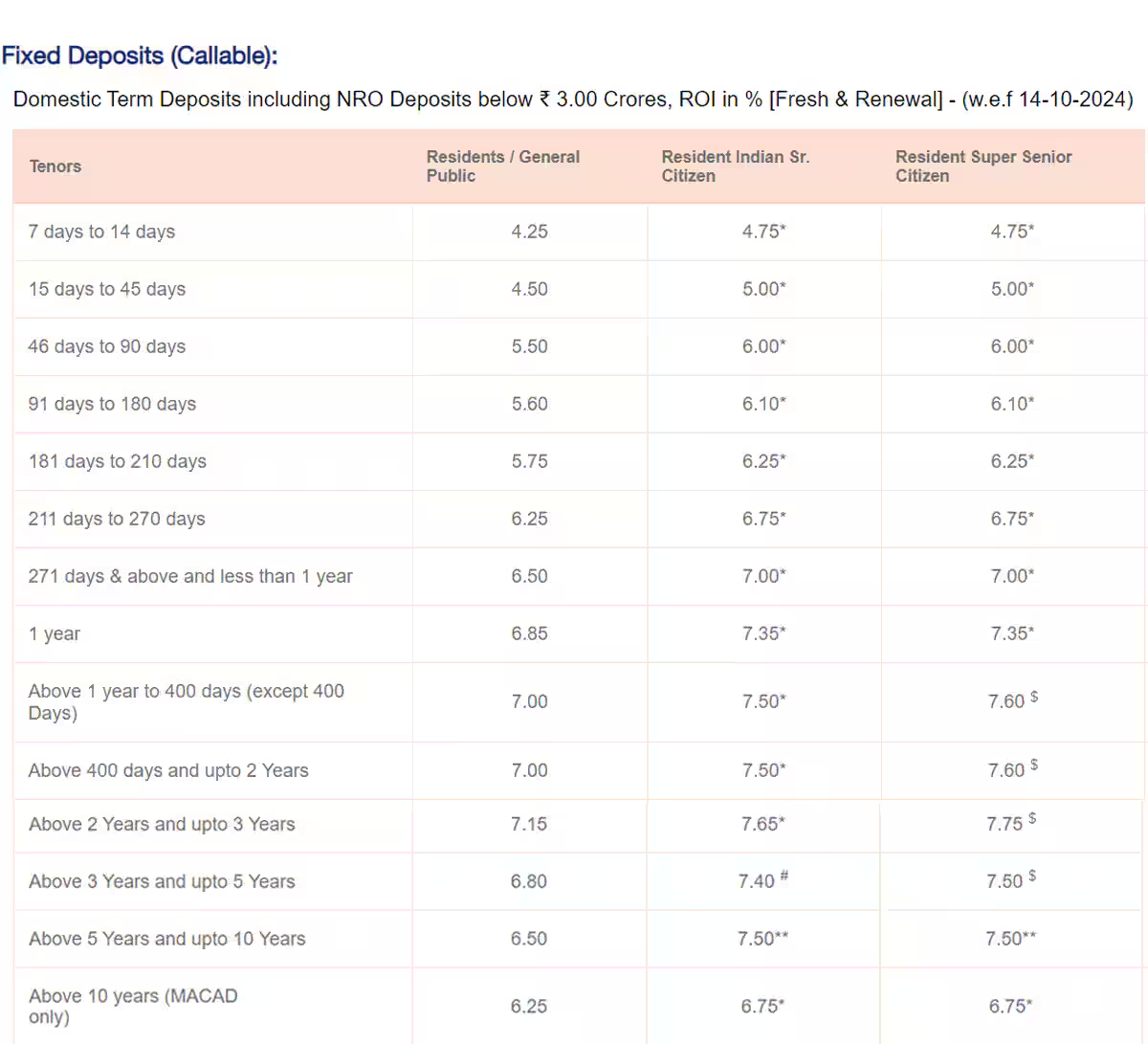The height and width of the screenshot is (1044, 1148).
Task: Select the '211 days to 270 days' tenor
Action: click(x=117, y=519)
